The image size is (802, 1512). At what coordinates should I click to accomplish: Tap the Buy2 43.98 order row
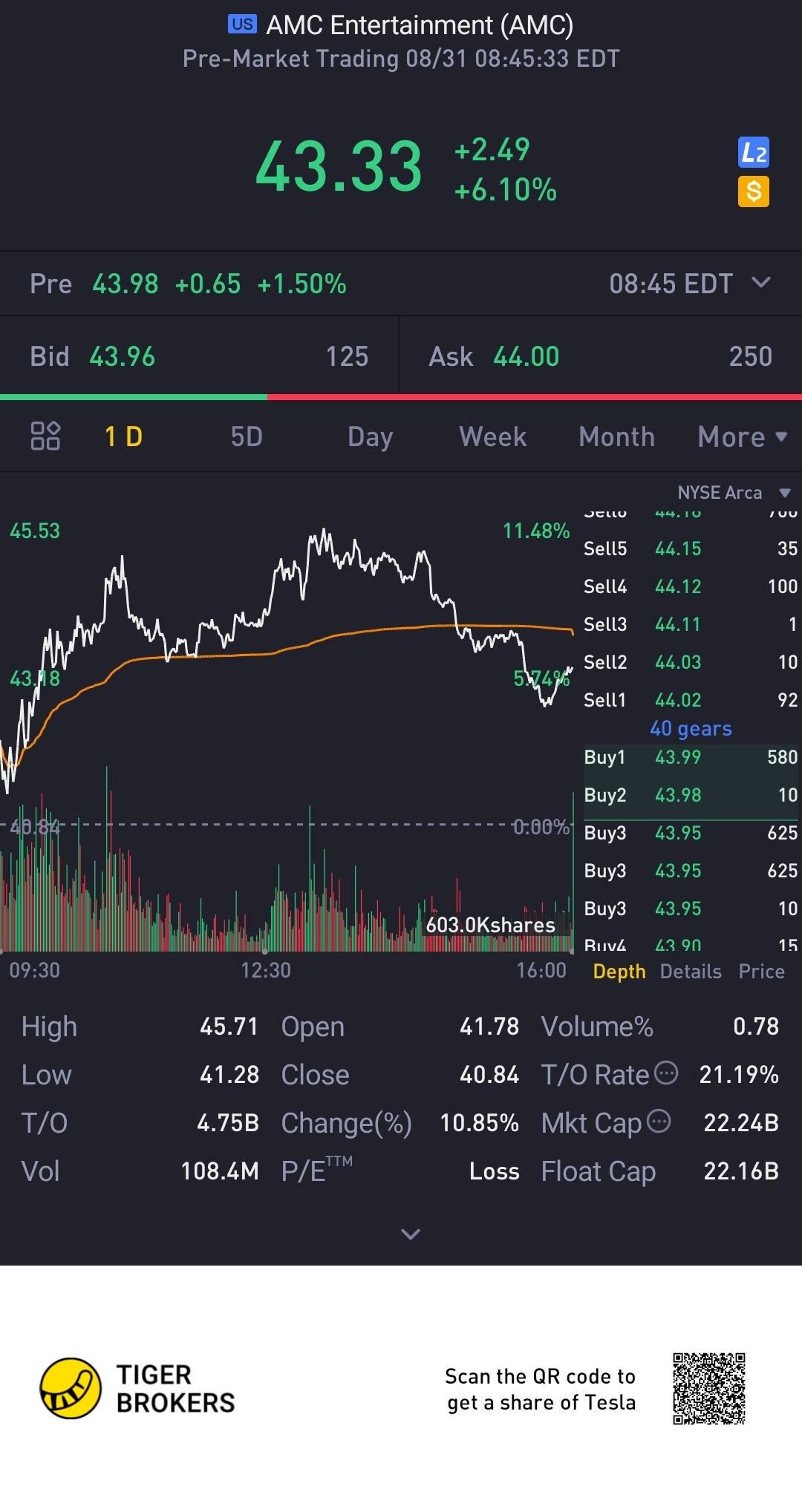click(691, 795)
